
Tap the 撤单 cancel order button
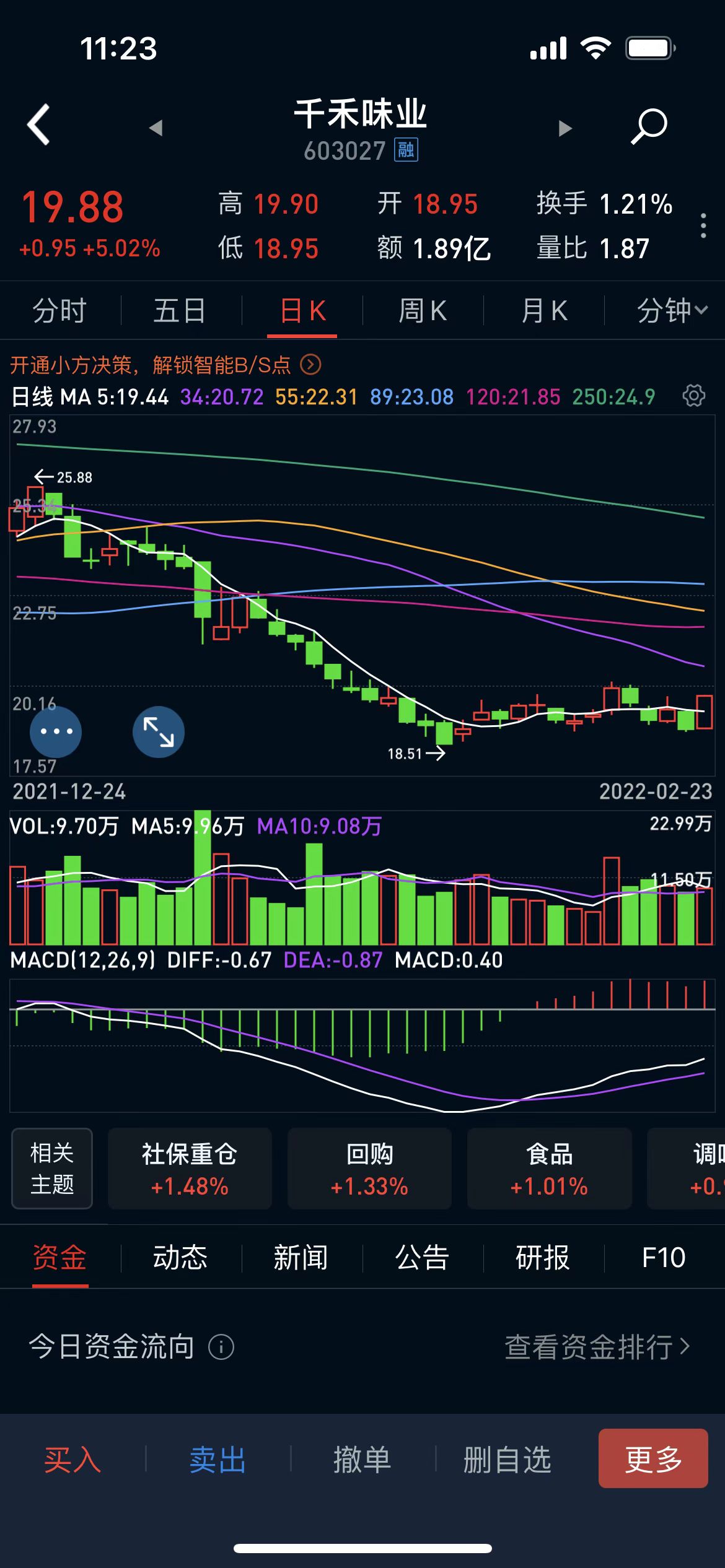pyautogui.click(x=362, y=1459)
